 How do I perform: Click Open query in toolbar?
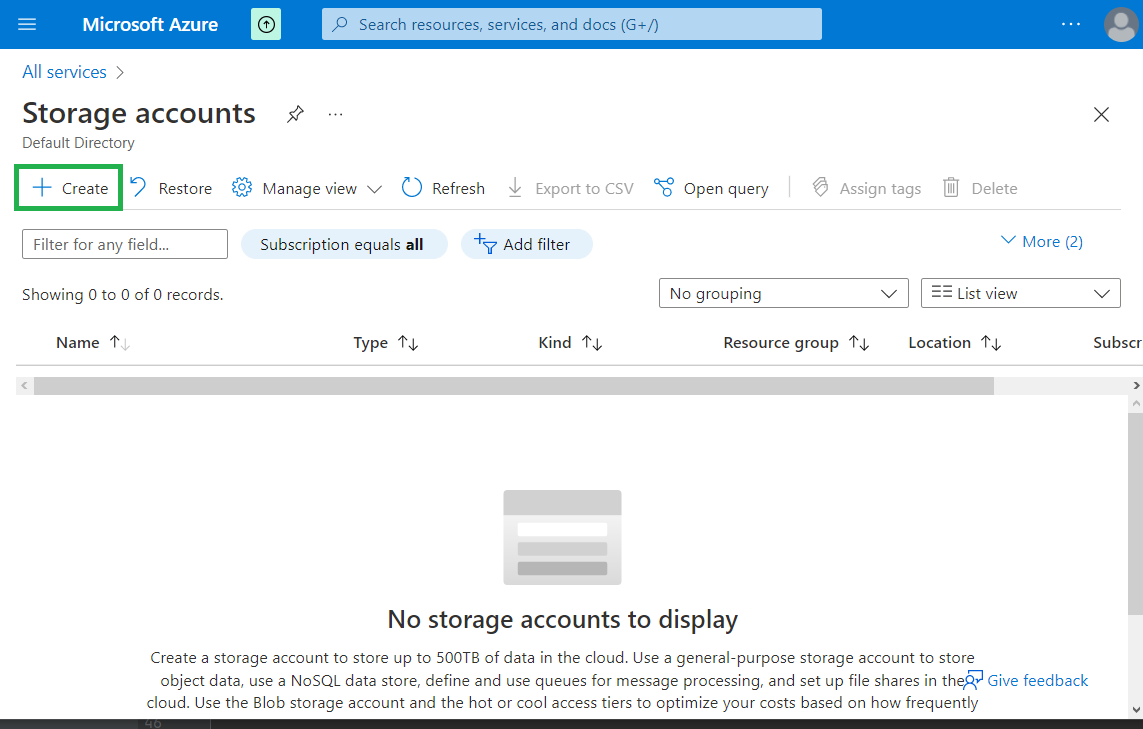(711, 188)
